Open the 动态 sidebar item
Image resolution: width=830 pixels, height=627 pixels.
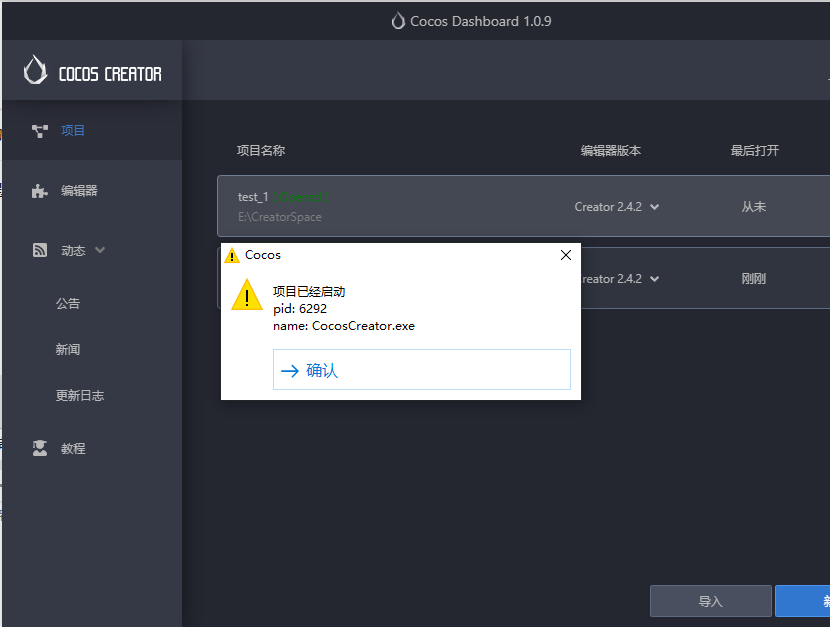73,250
